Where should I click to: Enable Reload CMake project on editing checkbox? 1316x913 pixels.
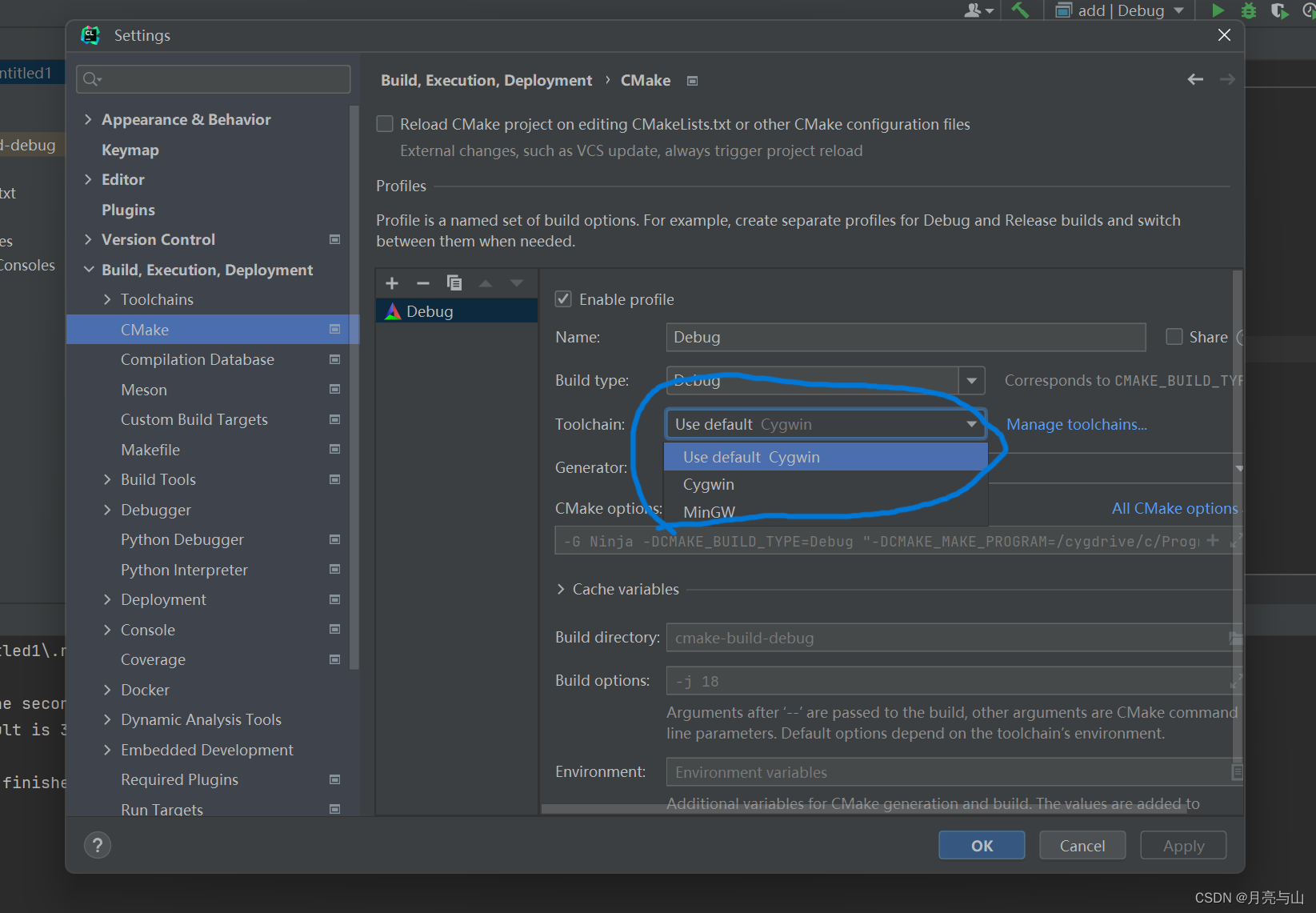(x=385, y=124)
